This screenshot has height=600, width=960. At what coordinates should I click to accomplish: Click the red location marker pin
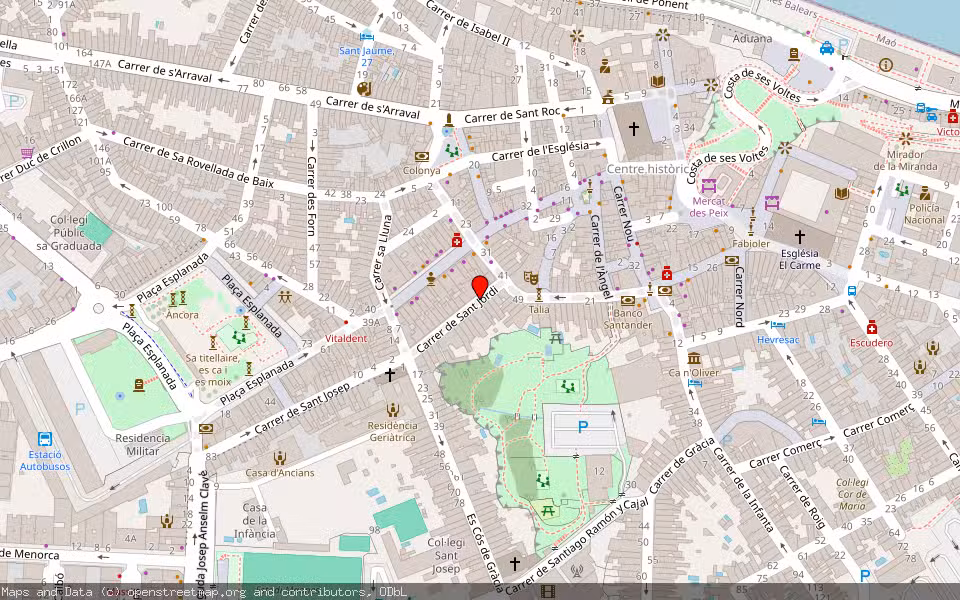pyautogui.click(x=480, y=287)
